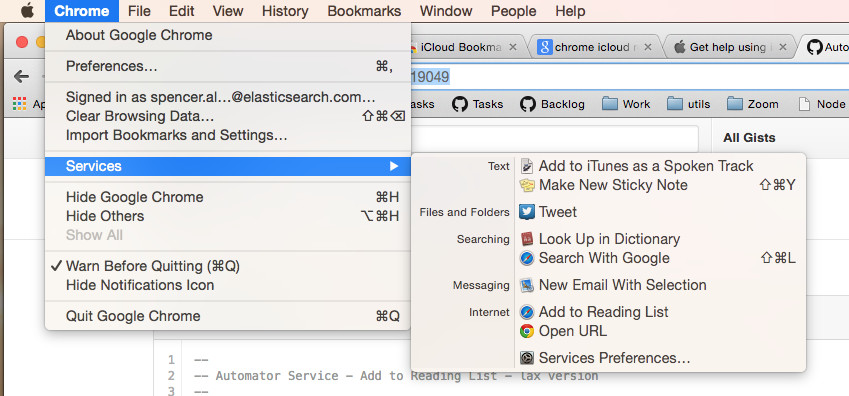The width and height of the screenshot is (849, 396).
Task: Click the All Gists link
Action: (749, 138)
